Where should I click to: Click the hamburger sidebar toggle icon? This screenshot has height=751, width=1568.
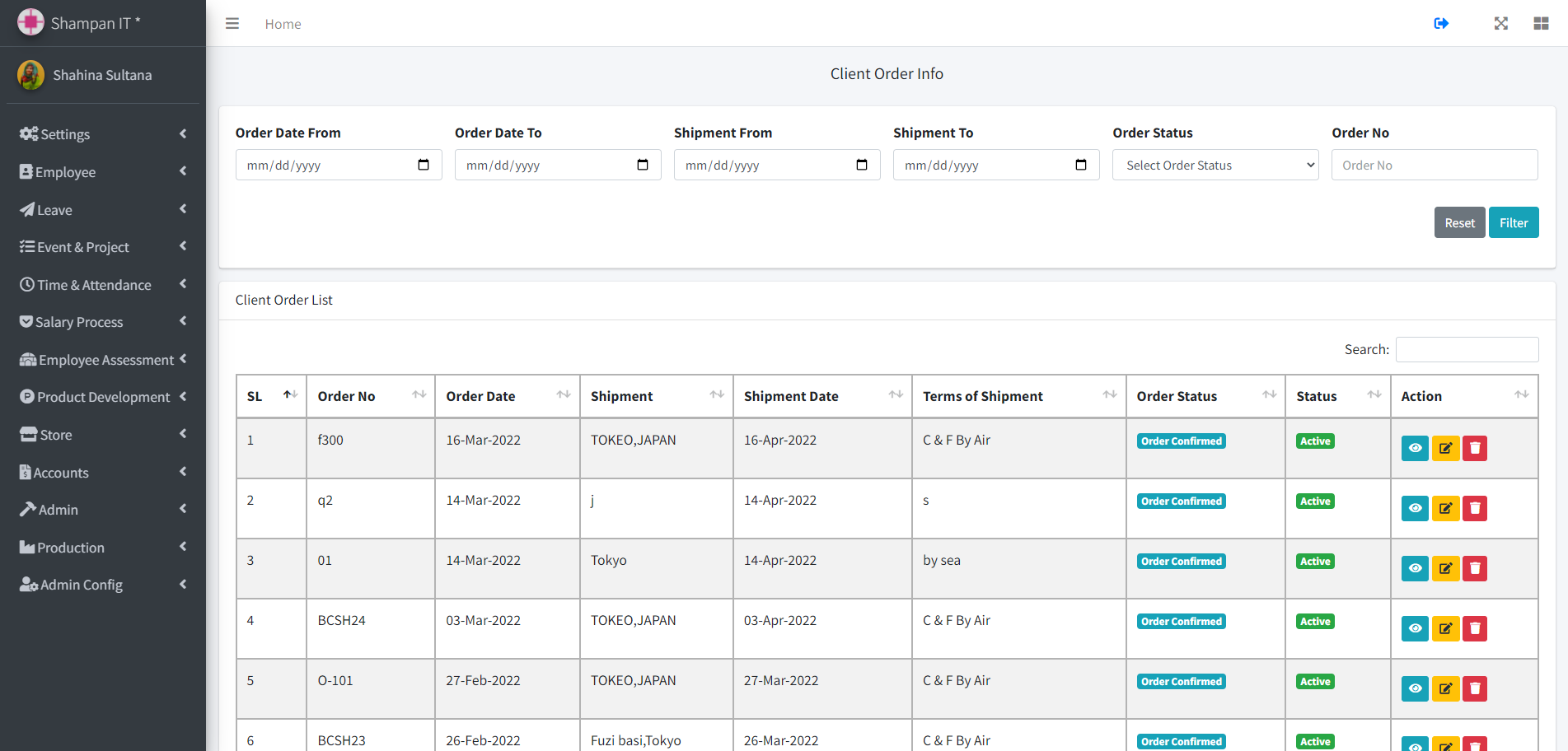232,24
